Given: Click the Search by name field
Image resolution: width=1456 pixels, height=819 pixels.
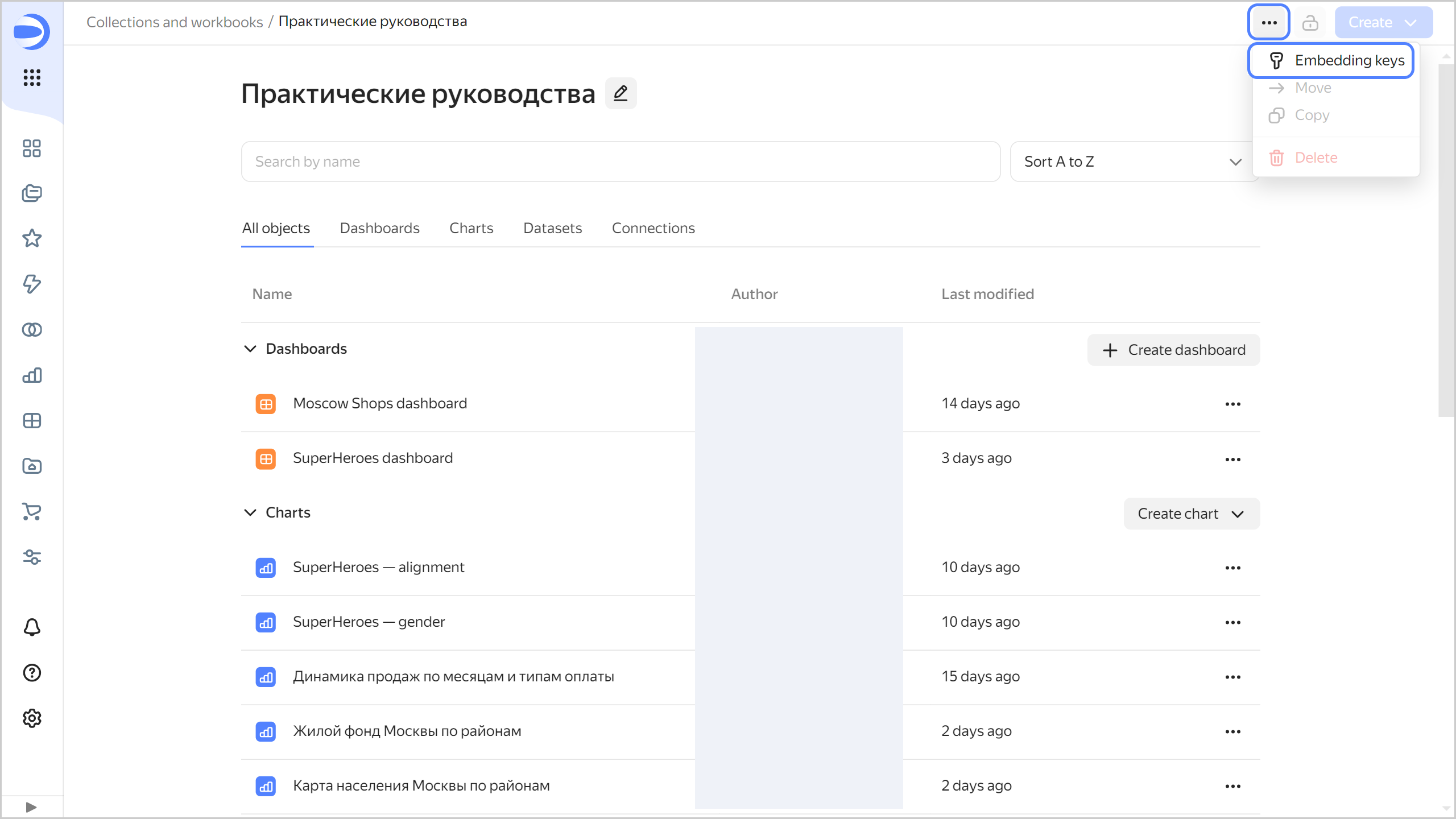Looking at the screenshot, I should click(x=620, y=162).
